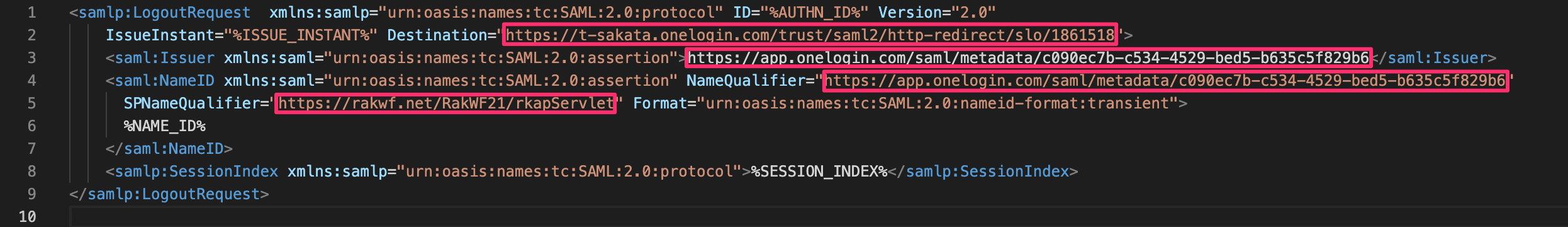
Task: Click the SAML:2.0:assertion value on Issuer line
Action: click(x=501, y=58)
